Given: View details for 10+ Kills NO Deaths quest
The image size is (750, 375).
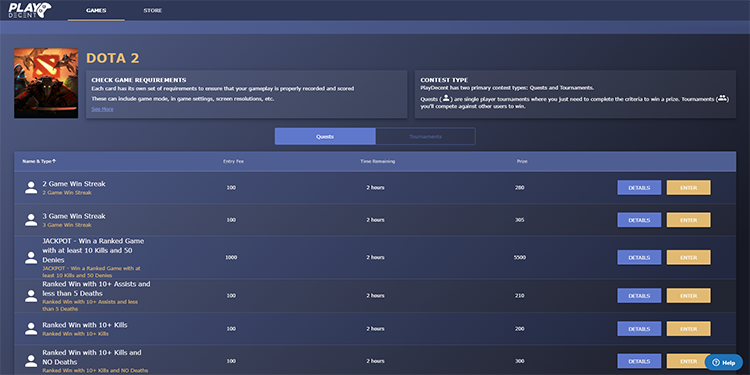Looking at the screenshot, I should click(x=639, y=361).
